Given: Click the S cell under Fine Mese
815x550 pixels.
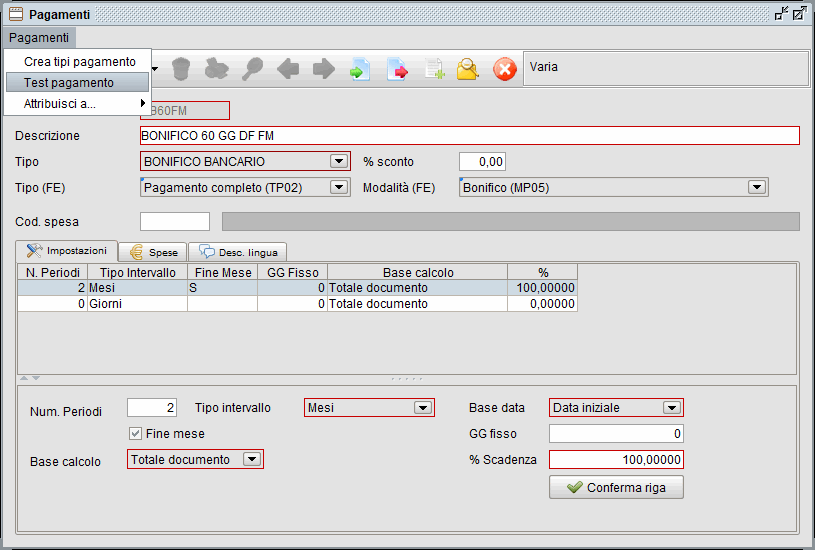Looking at the screenshot, I should (223, 288).
